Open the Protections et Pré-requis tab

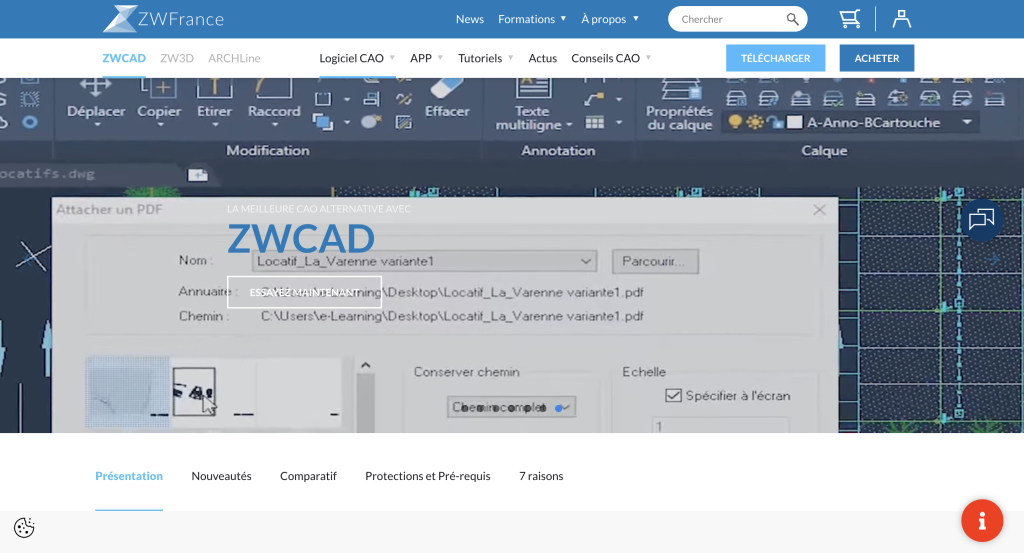pos(428,476)
